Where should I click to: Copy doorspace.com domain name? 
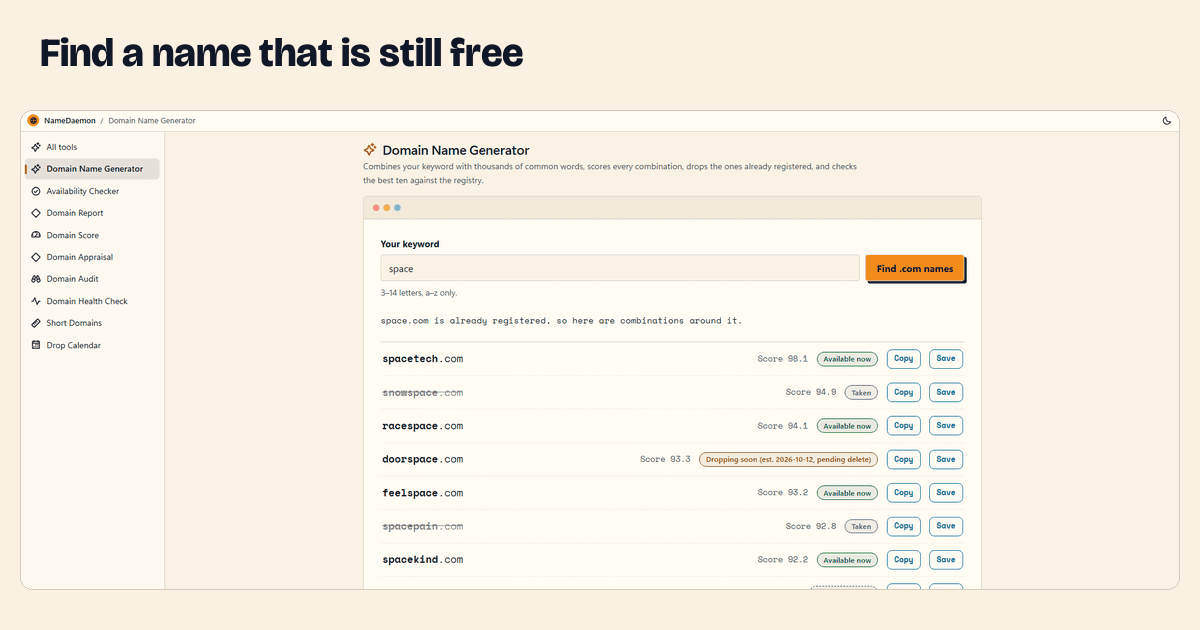click(904, 459)
